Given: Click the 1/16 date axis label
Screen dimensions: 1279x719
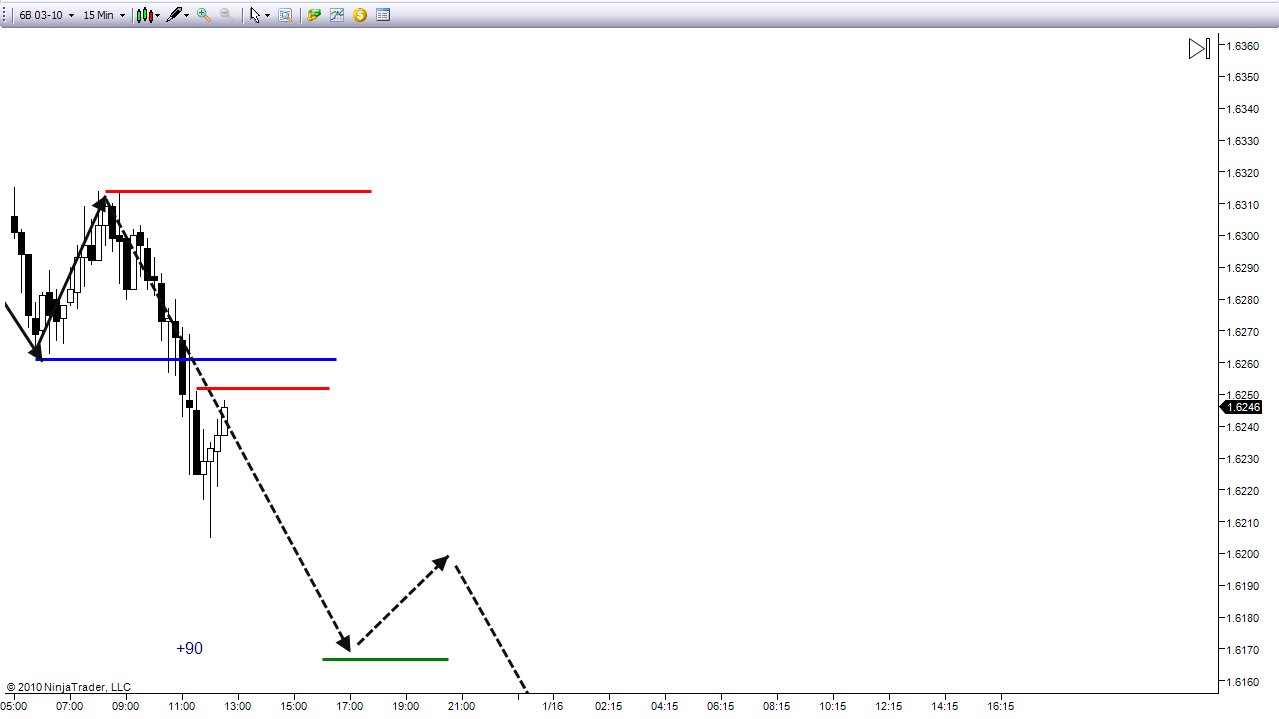Looking at the screenshot, I should point(552,706).
